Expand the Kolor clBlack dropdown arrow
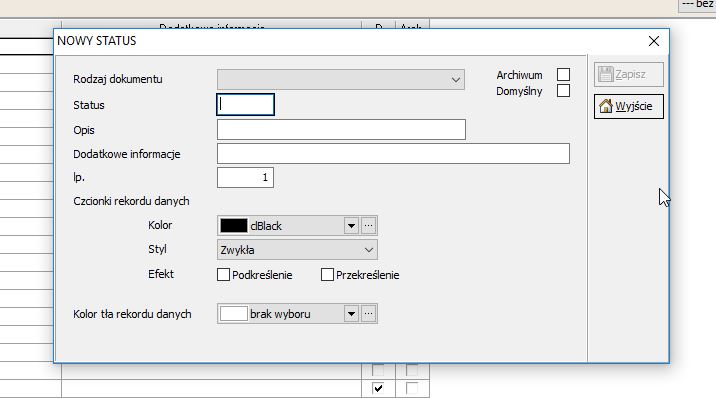This screenshot has height=398, width=716. [351, 226]
